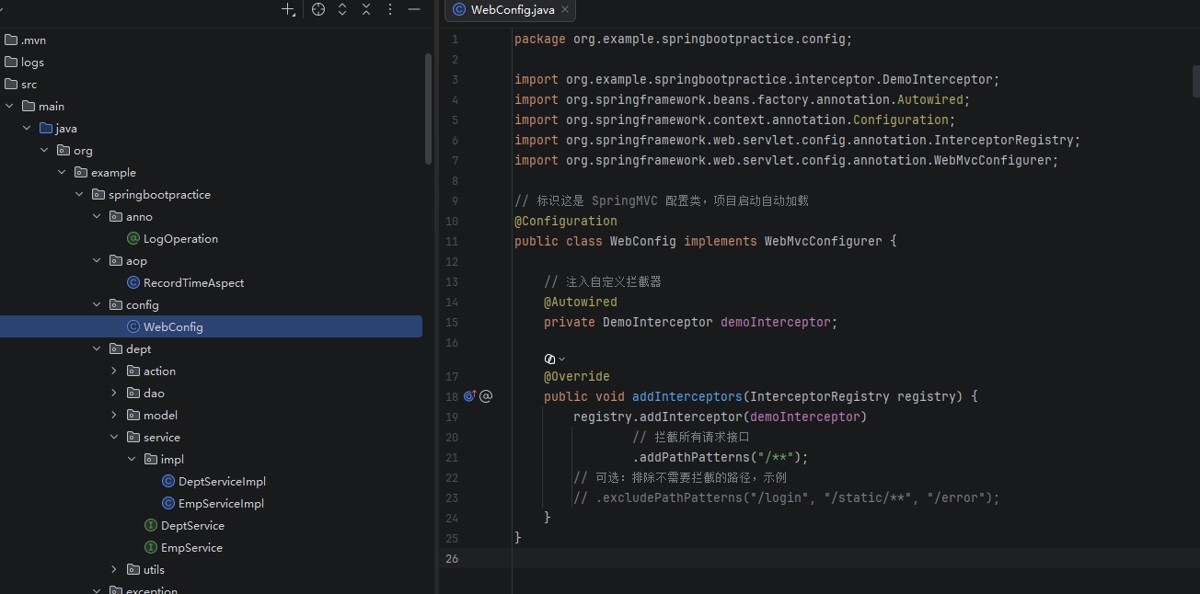Viewport: 1200px width, 594px height.
Task: Close the WebConfig.java tab
Action: click(565, 10)
